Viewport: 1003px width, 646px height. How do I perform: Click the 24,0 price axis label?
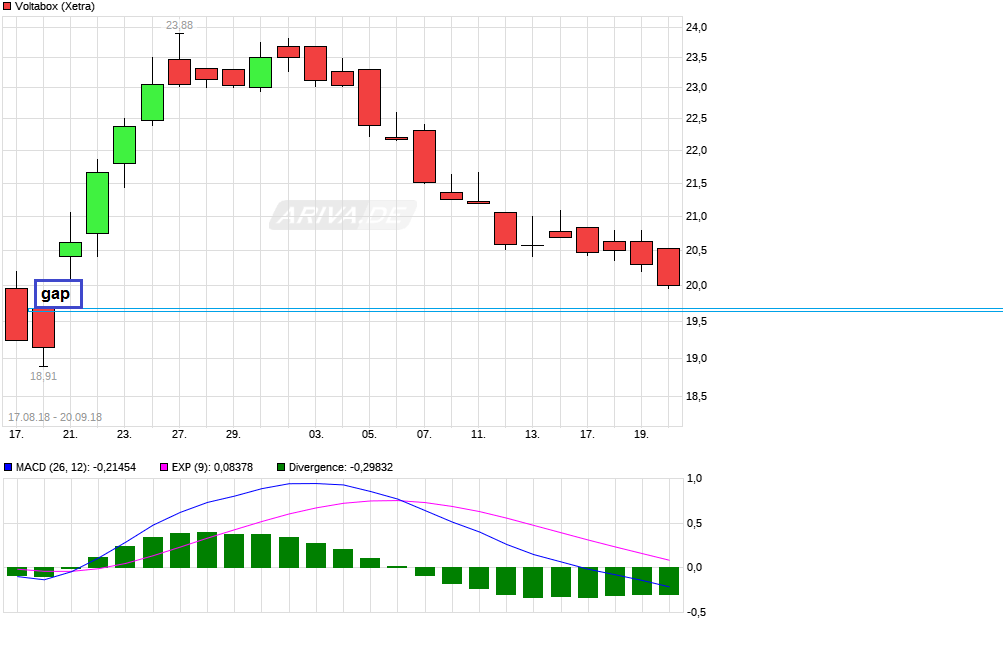point(697,27)
